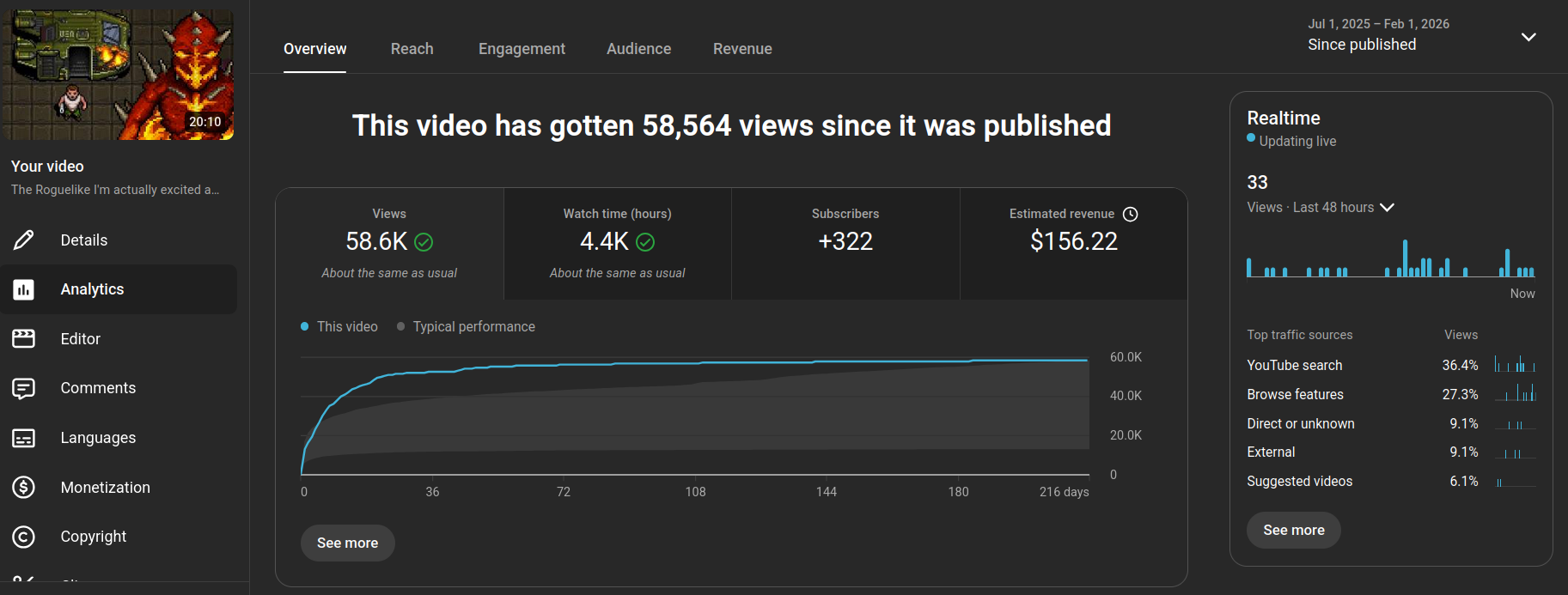
Task: Click See more below the views chart
Action: [x=347, y=543]
